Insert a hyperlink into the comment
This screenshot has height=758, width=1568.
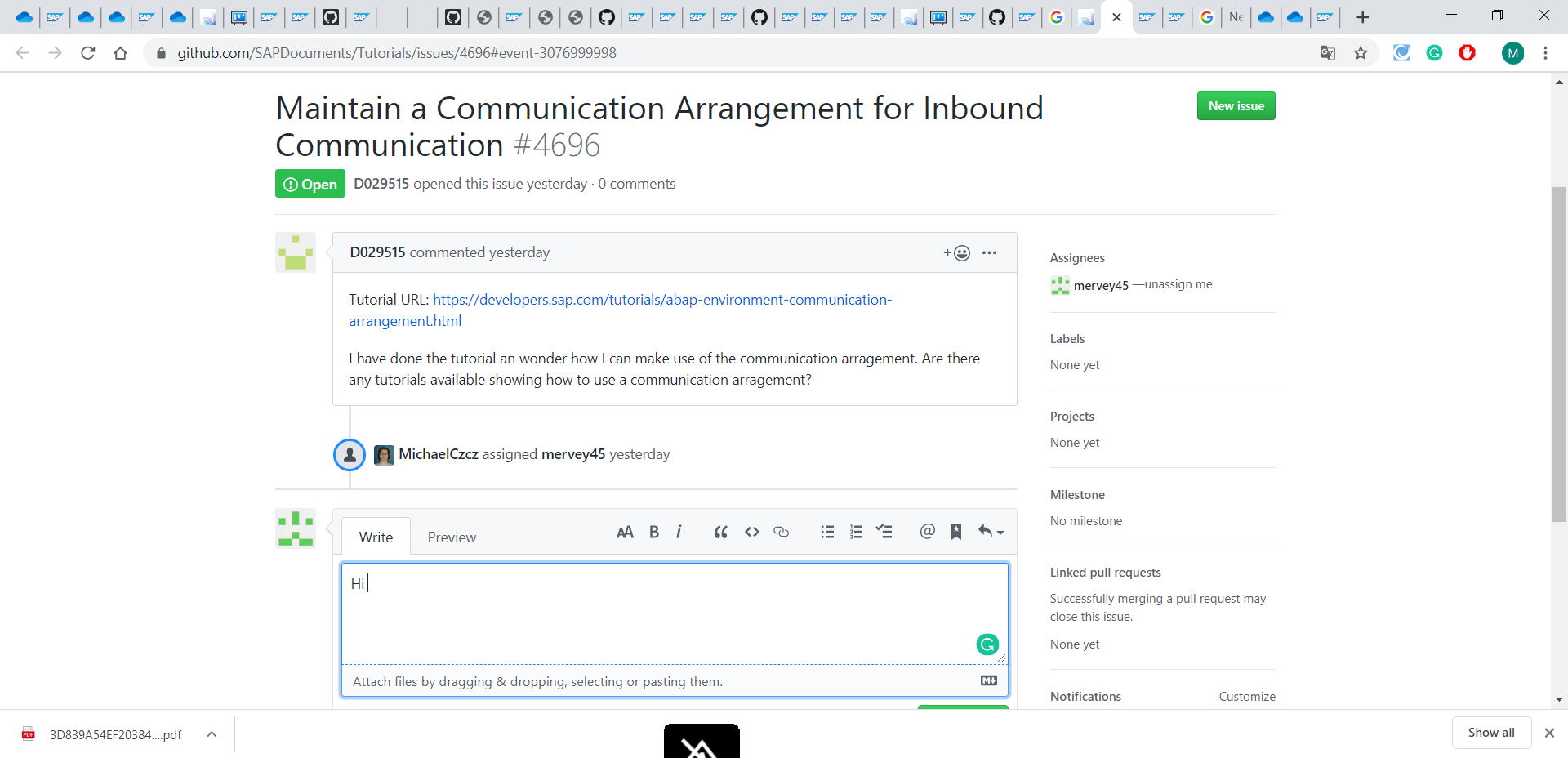click(782, 532)
